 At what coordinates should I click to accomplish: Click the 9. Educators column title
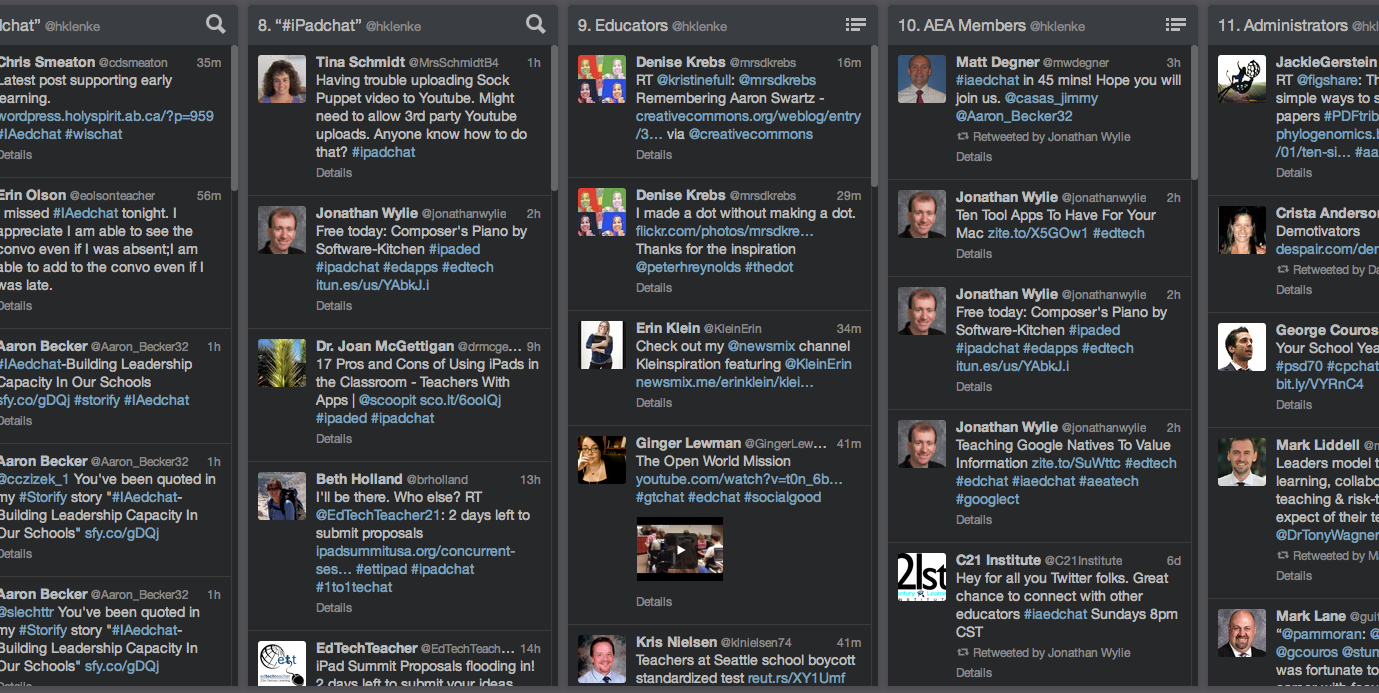tap(623, 25)
